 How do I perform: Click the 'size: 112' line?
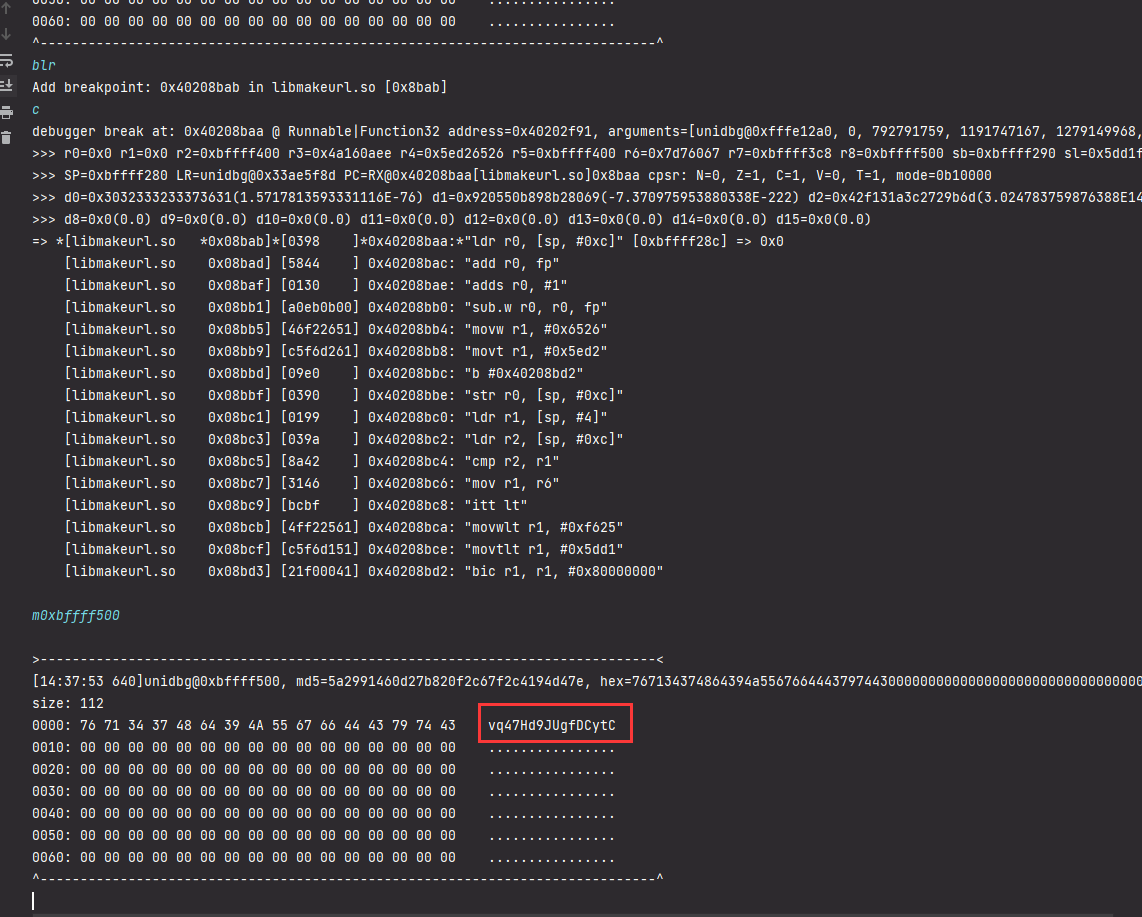tap(68, 704)
